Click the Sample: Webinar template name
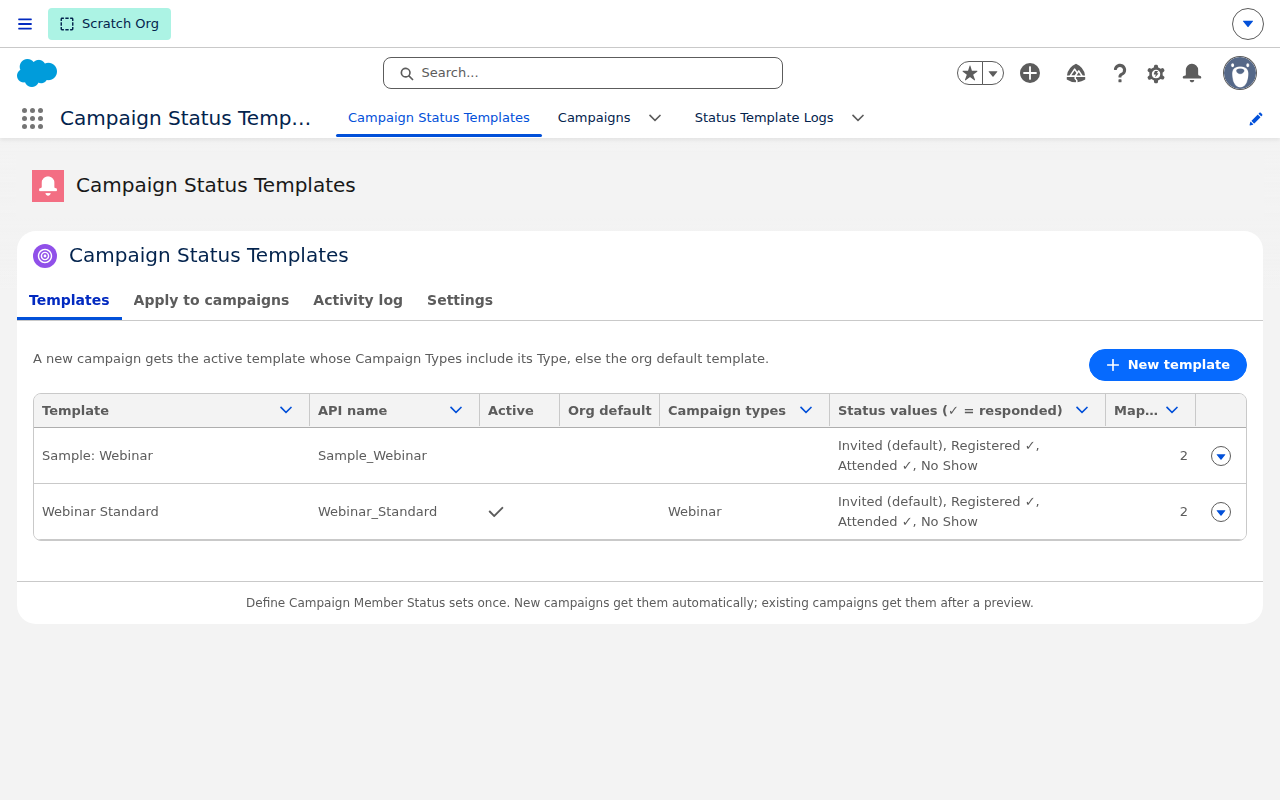 coord(98,456)
